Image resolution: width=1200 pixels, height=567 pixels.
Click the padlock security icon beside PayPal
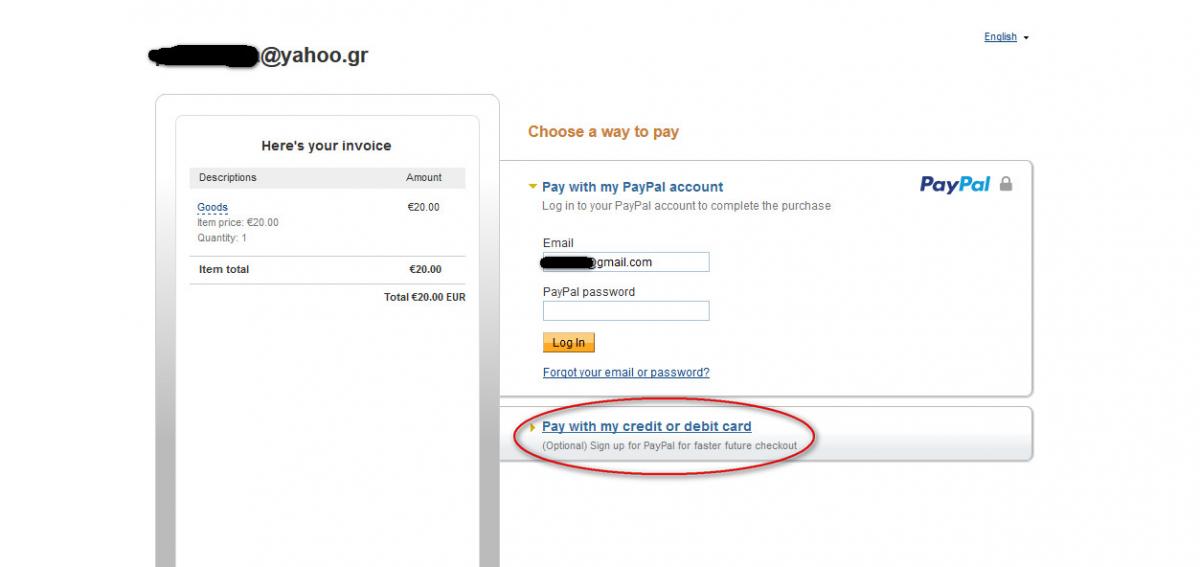point(1006,184)
